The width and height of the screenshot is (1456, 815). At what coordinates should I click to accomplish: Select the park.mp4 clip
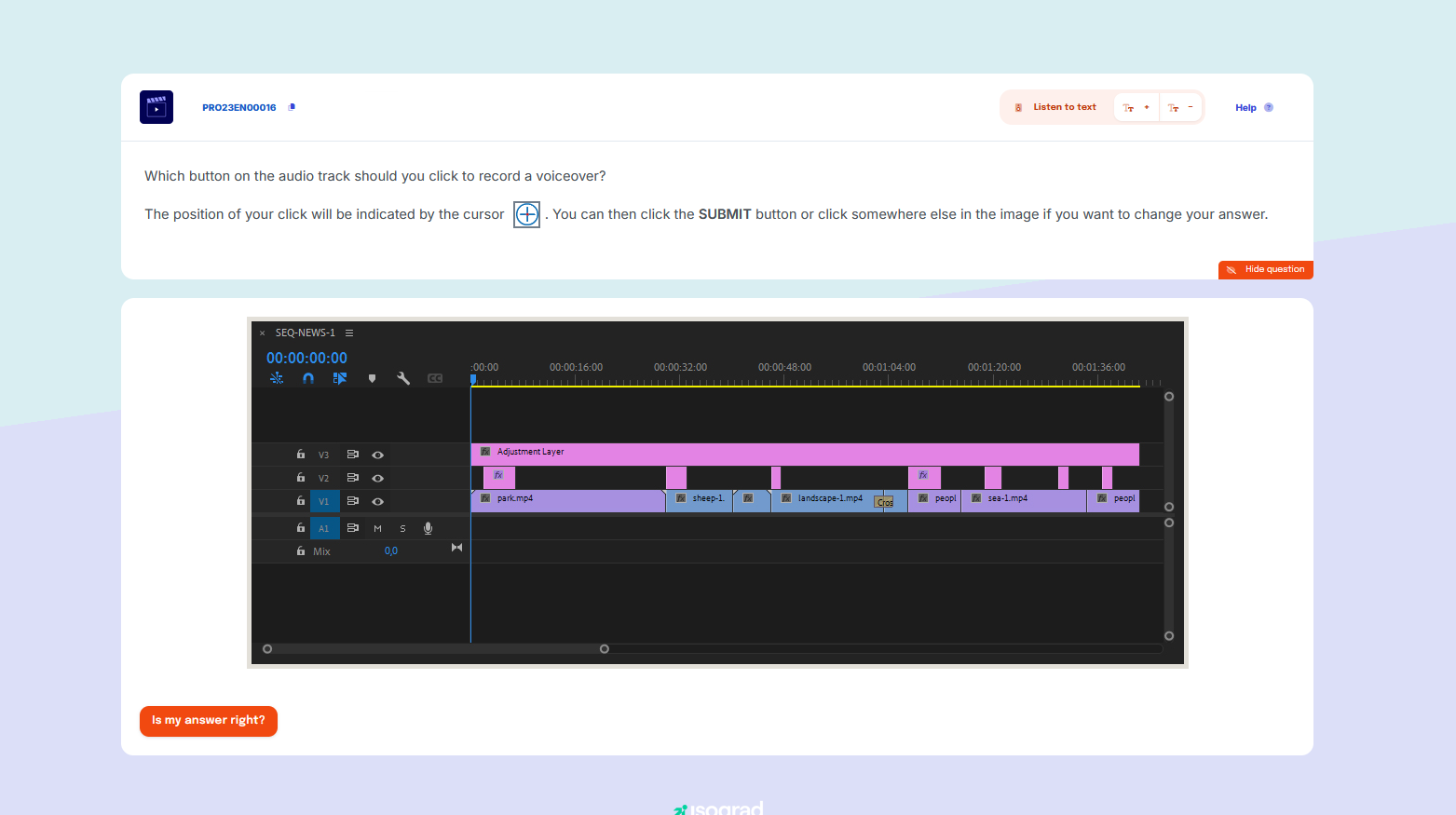(568, 501)
